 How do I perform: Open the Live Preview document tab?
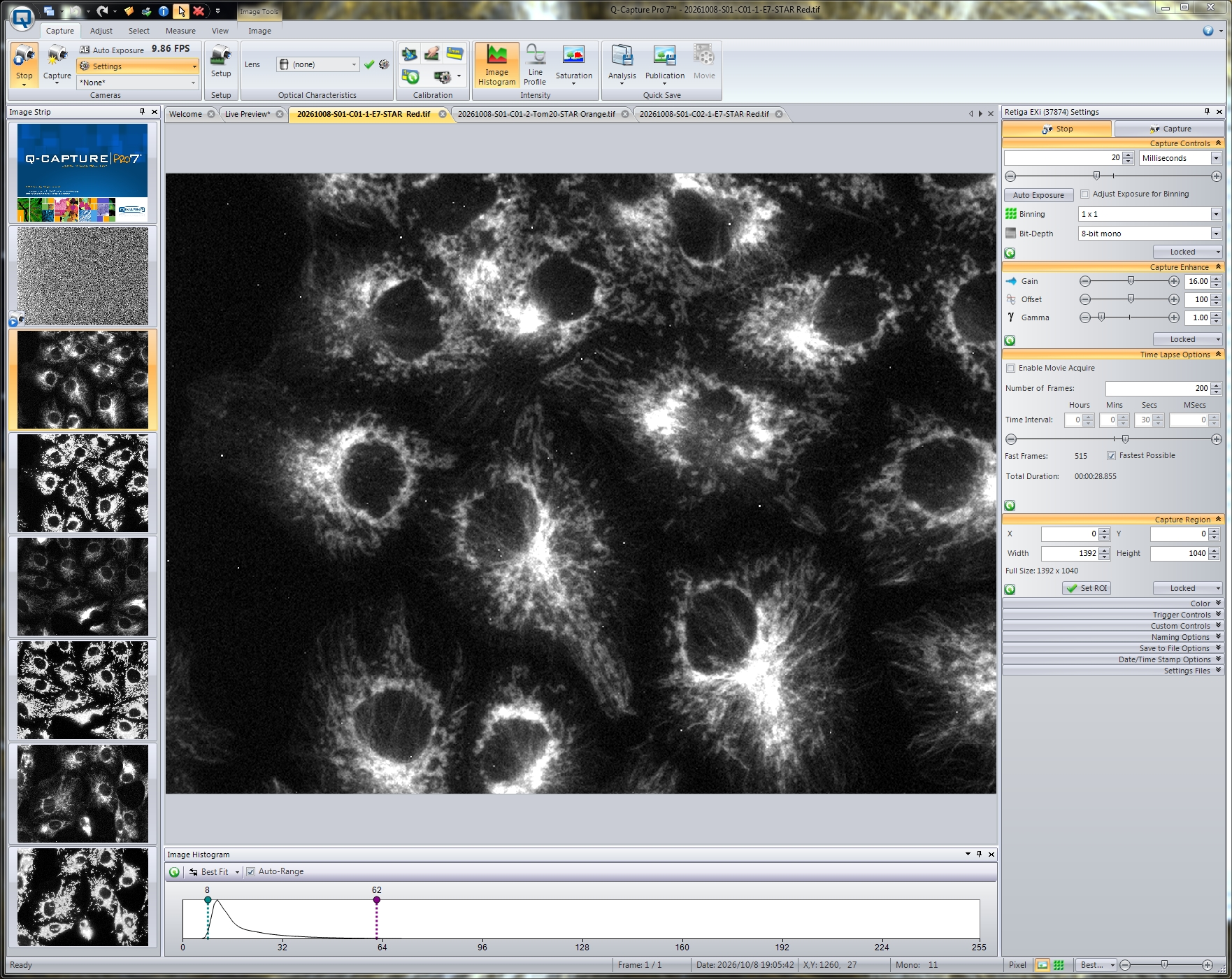248,114
